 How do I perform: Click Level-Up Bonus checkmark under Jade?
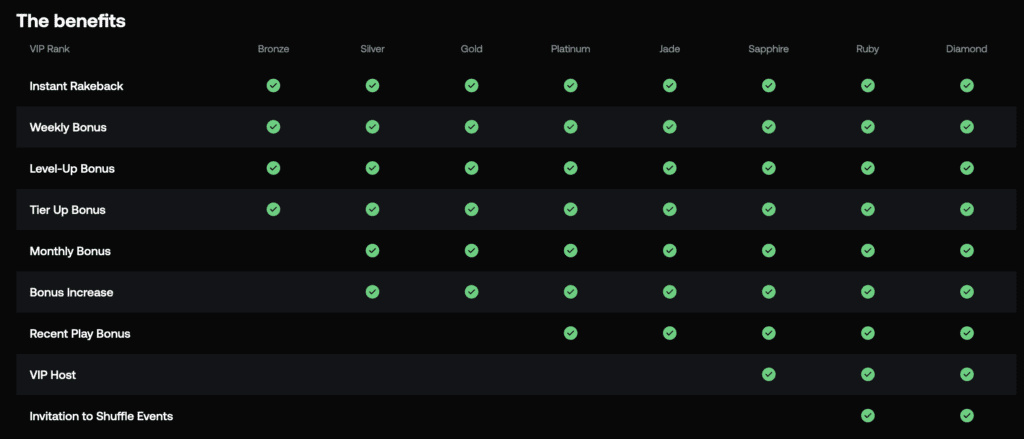click(669, 168)
